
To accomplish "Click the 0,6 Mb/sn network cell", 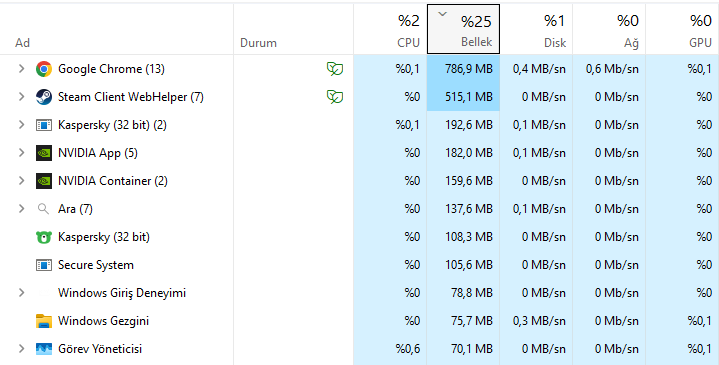I will coord(609,69).
